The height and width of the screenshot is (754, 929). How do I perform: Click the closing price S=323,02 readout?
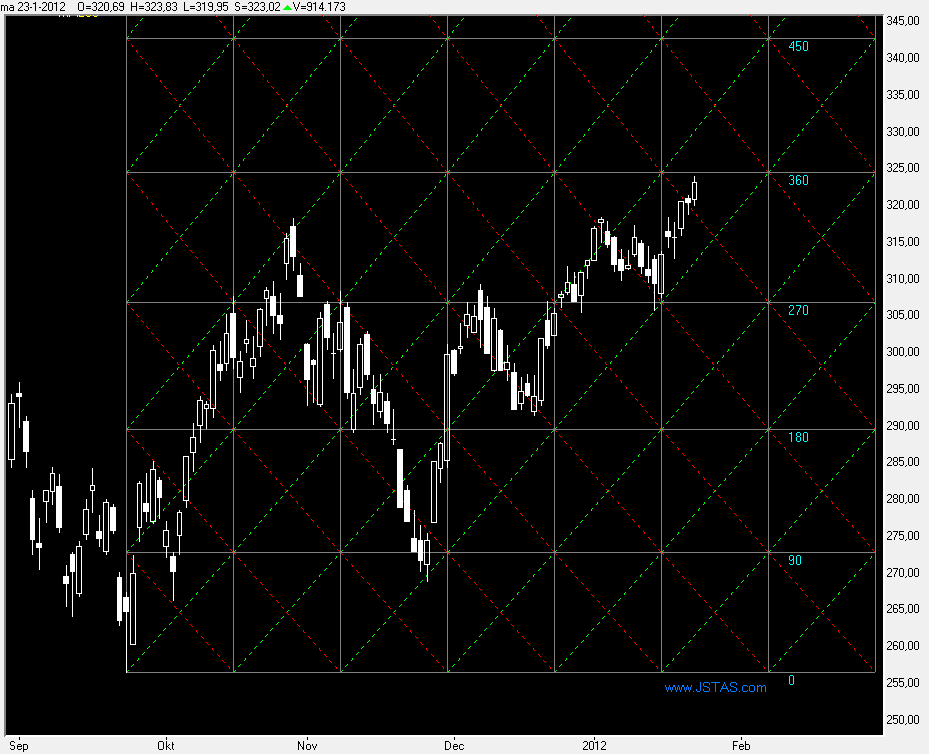coord(250,7)
